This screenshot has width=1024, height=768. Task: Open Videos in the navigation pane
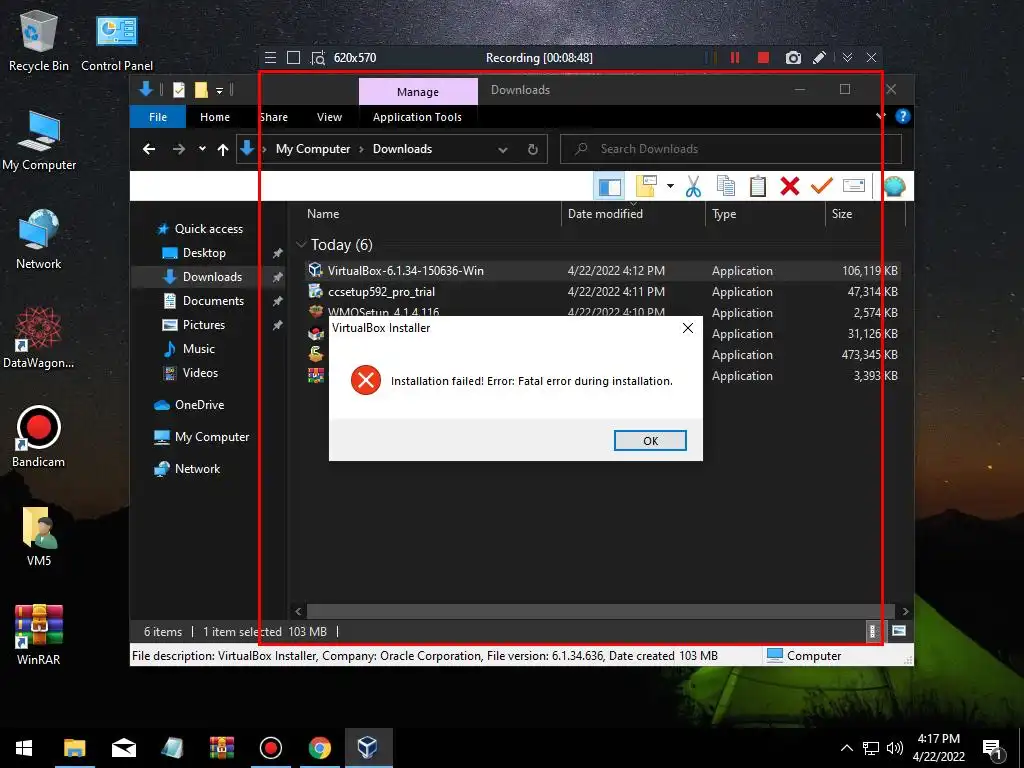pyautogui.click(x=200, y=373)
